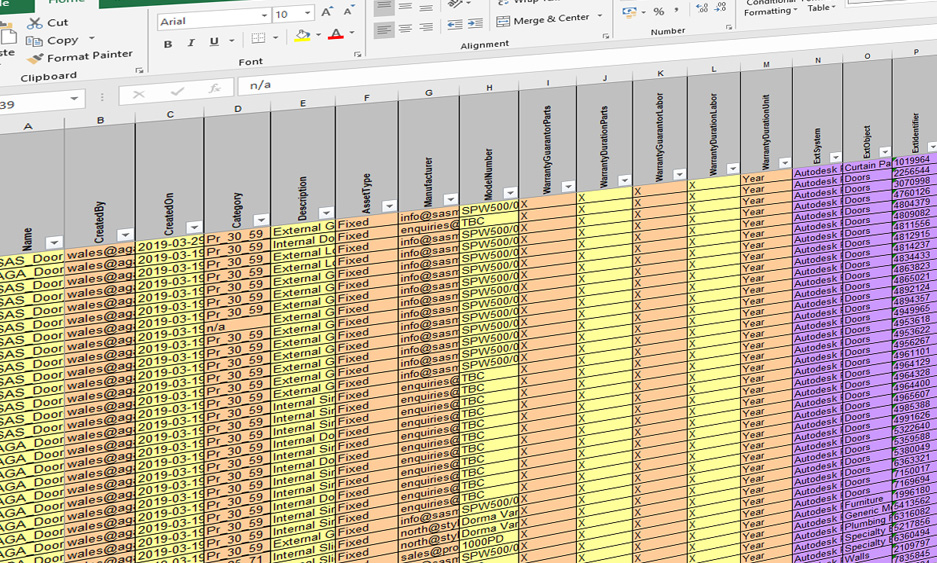Open the Font size dropdown showing 10
The height and width of the screenshot is (563, 937).
click(308, 13)
